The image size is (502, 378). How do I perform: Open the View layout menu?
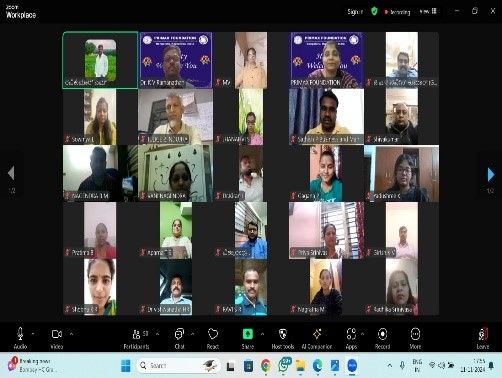tap(428, 11)
